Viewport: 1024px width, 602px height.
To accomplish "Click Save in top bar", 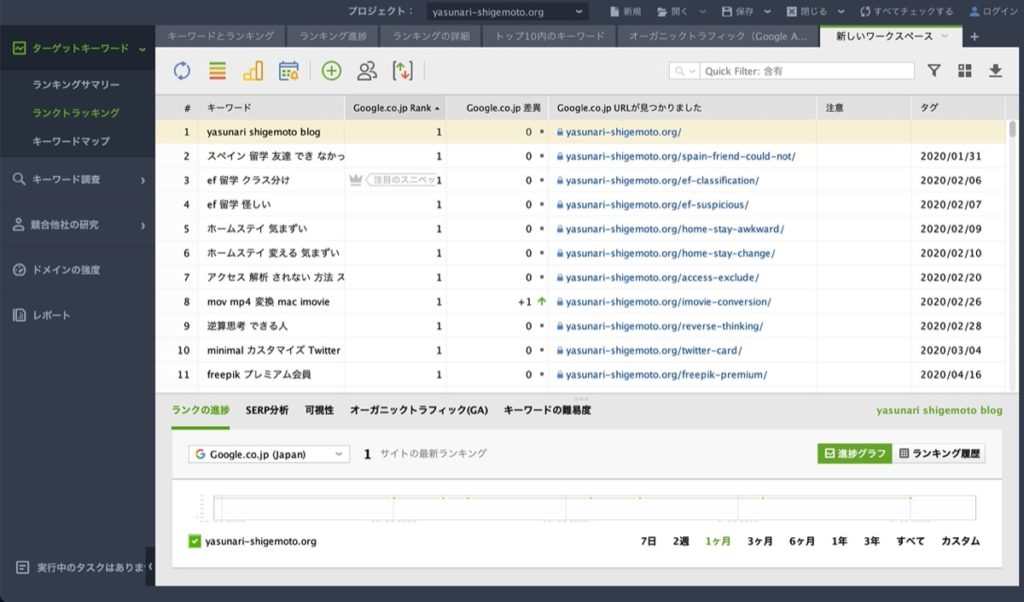I will pyautogui.click(x=737, y=11).
